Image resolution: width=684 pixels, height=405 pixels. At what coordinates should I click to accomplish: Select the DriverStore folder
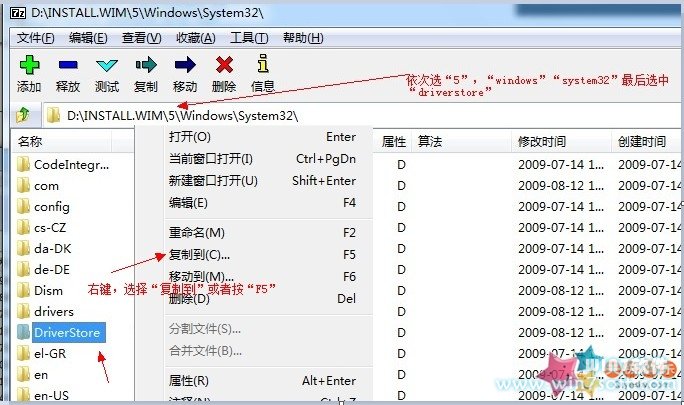pyautogui.click(x=66, y=332)
